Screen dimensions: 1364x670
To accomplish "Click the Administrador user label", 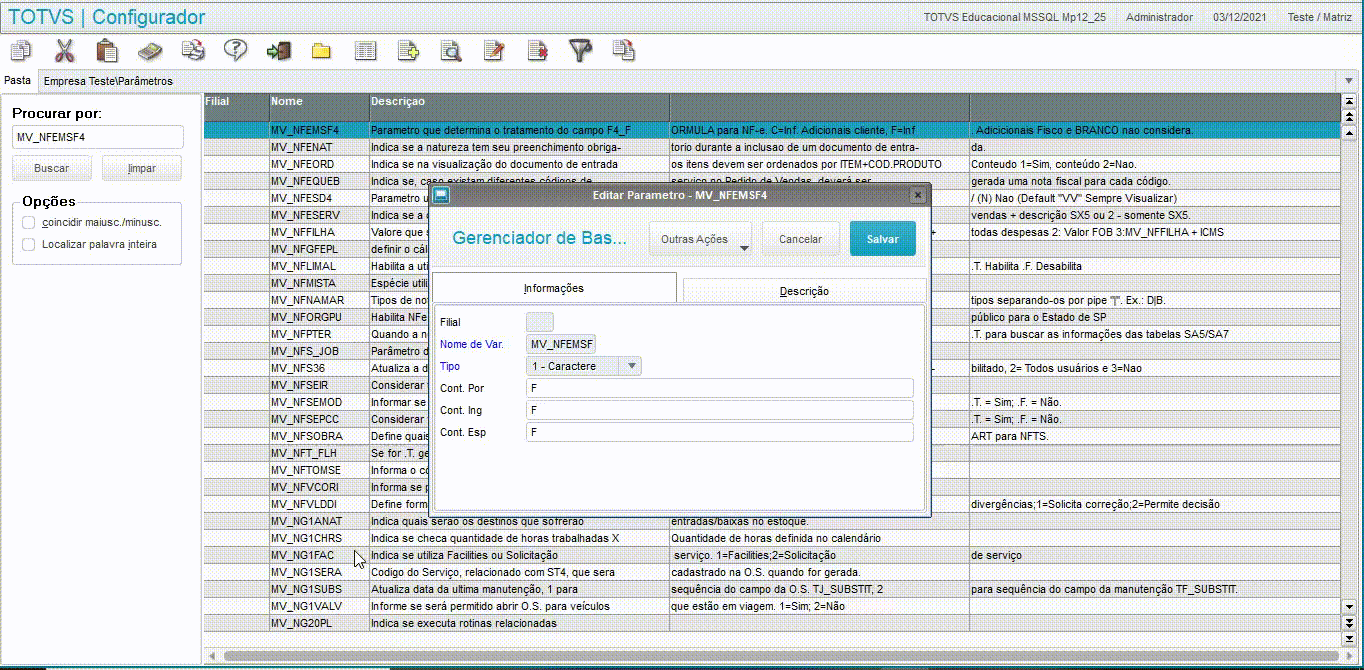I will coord(1159,17).
